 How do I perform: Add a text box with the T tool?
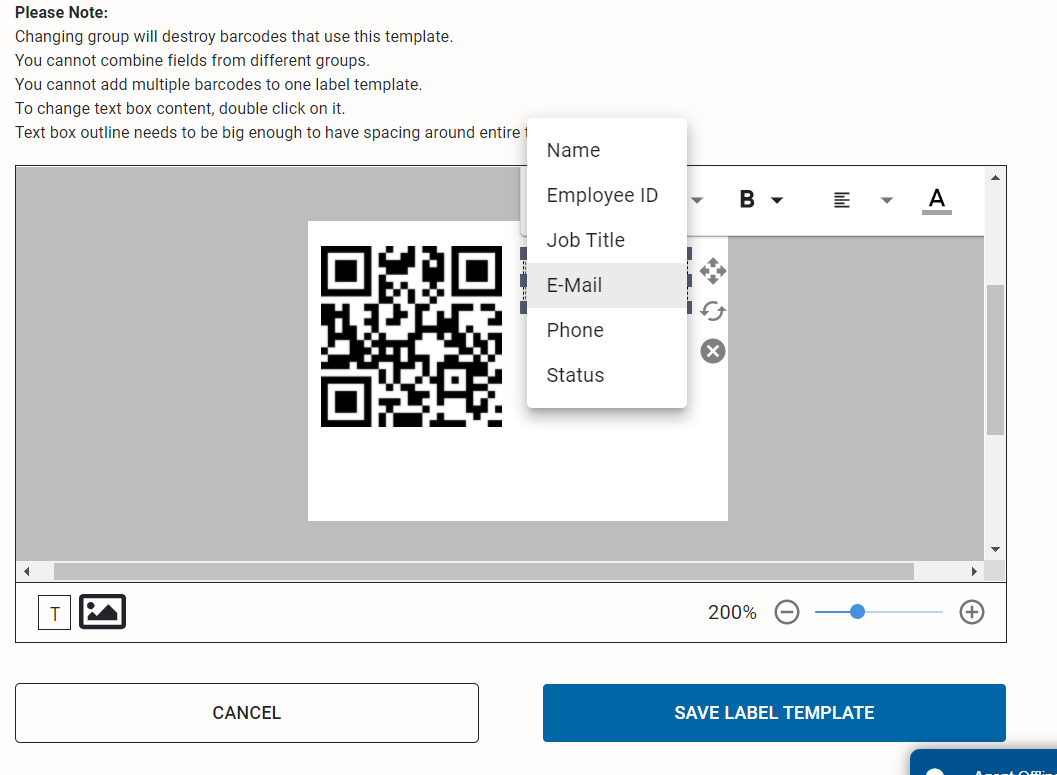pos(55,613)
